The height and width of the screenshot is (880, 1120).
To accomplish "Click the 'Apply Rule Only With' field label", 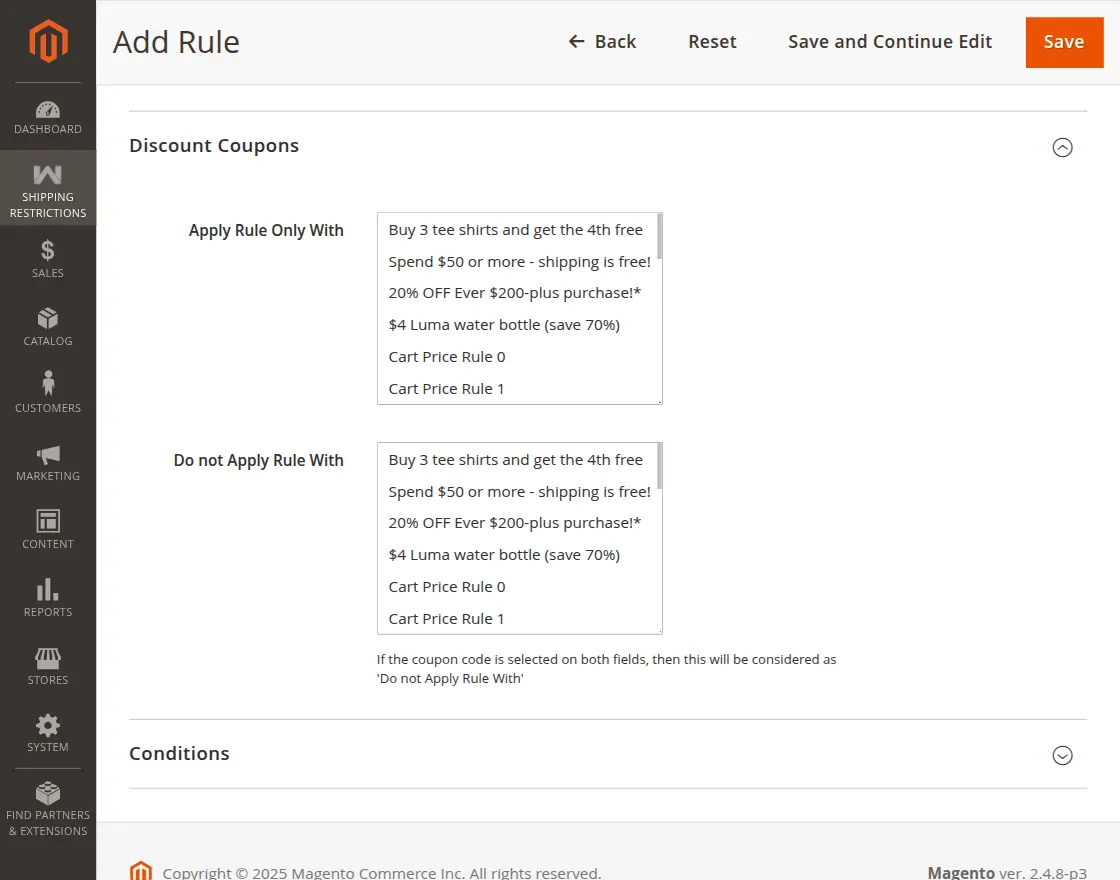I will 266,231.
